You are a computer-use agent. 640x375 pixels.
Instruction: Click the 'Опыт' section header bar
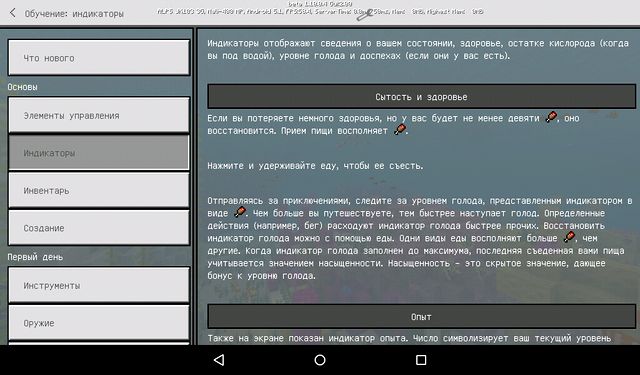(x=422, y=316)
